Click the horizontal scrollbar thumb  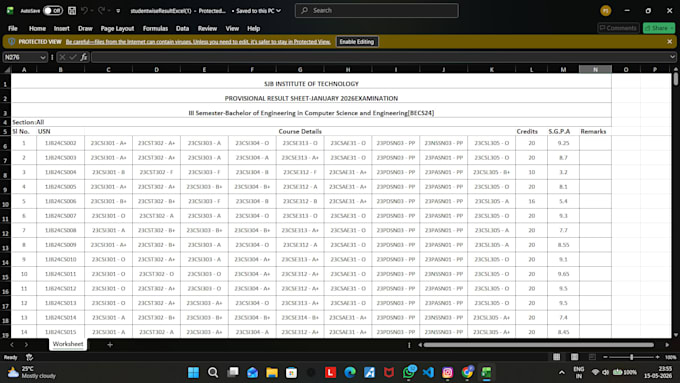(538, 345)
